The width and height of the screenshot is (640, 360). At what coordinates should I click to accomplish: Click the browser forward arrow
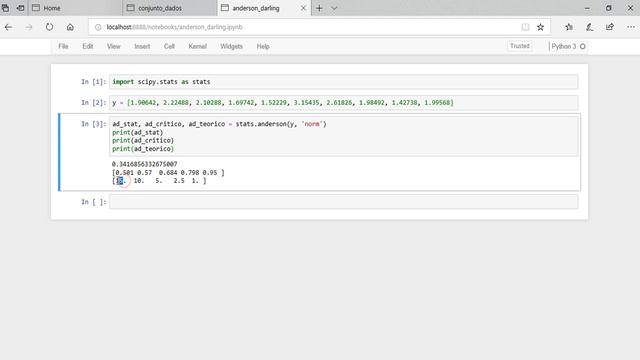[29, 27]
